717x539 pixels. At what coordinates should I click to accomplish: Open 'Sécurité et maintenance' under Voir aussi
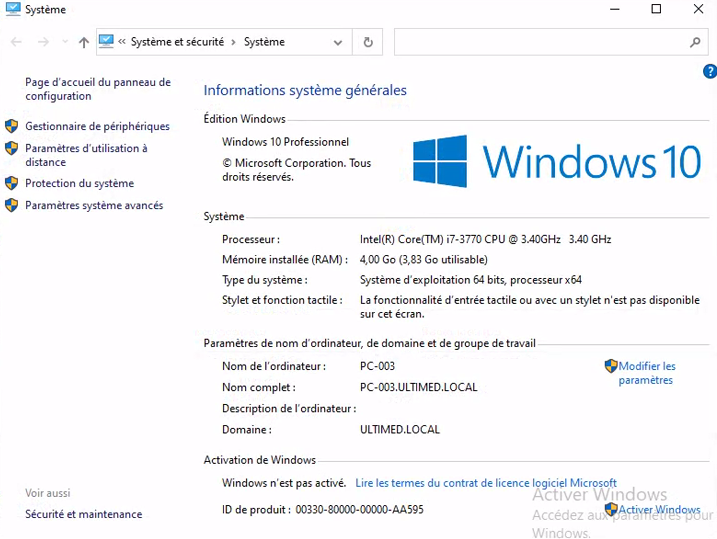(x=84, y=514)
